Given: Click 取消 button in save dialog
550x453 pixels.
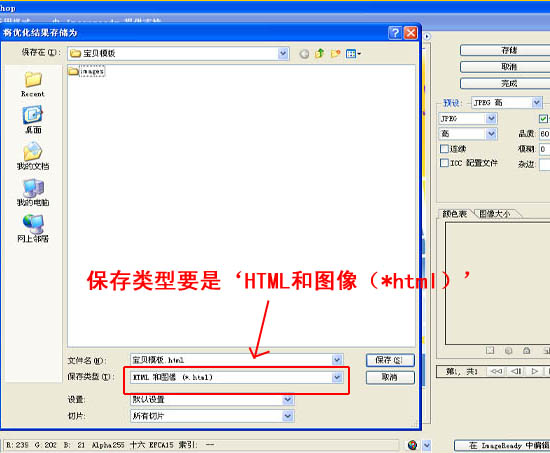Looking at the screenshot, I should coord(390,377).
